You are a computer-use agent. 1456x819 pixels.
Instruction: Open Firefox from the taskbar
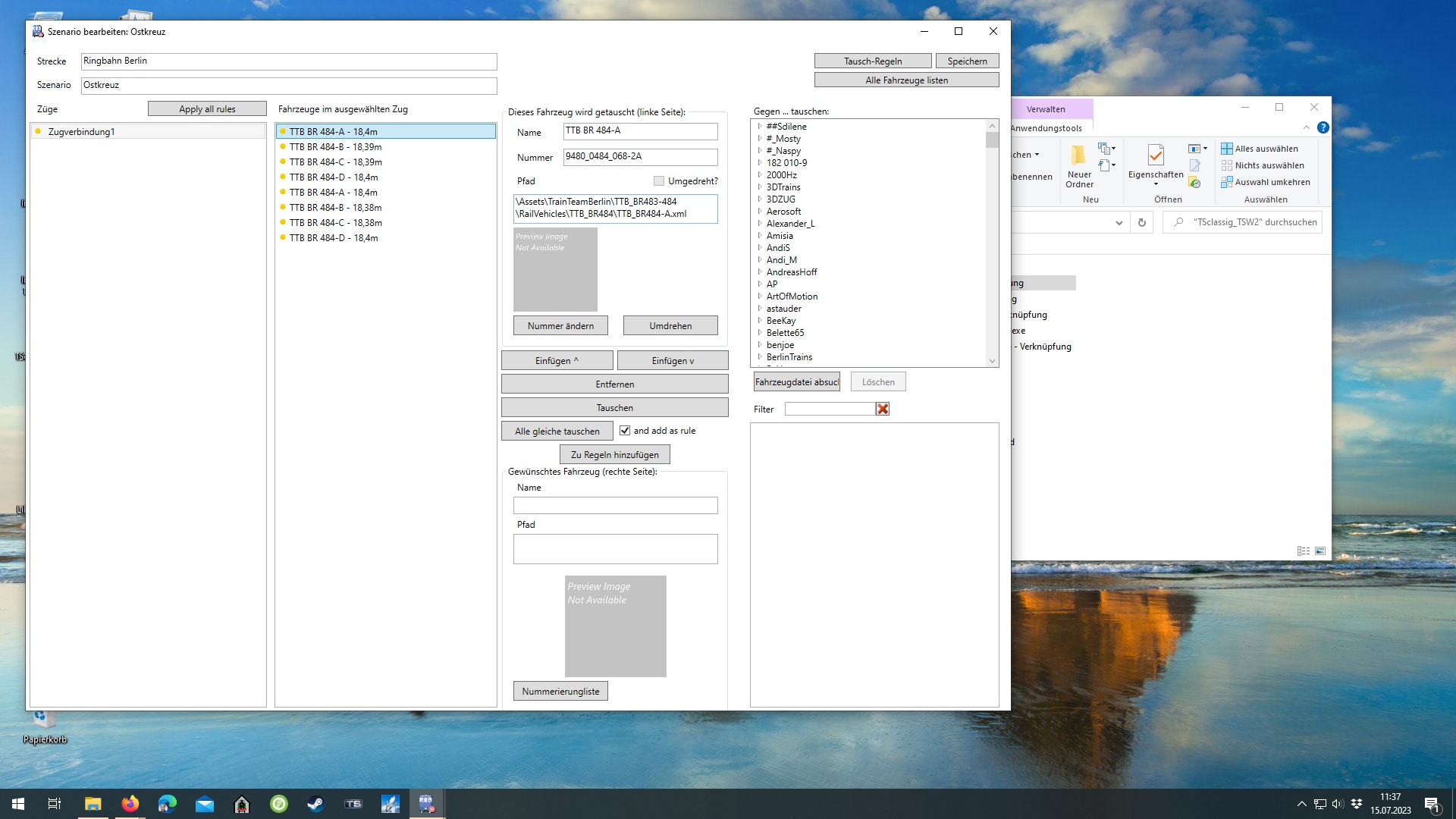coord(130,804)
